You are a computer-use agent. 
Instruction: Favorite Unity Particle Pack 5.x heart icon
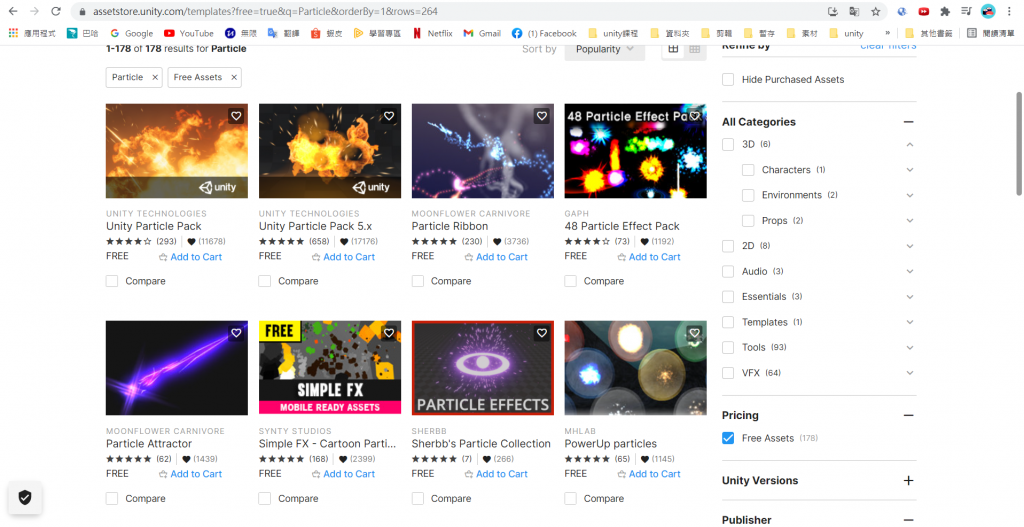click(389, 116)
